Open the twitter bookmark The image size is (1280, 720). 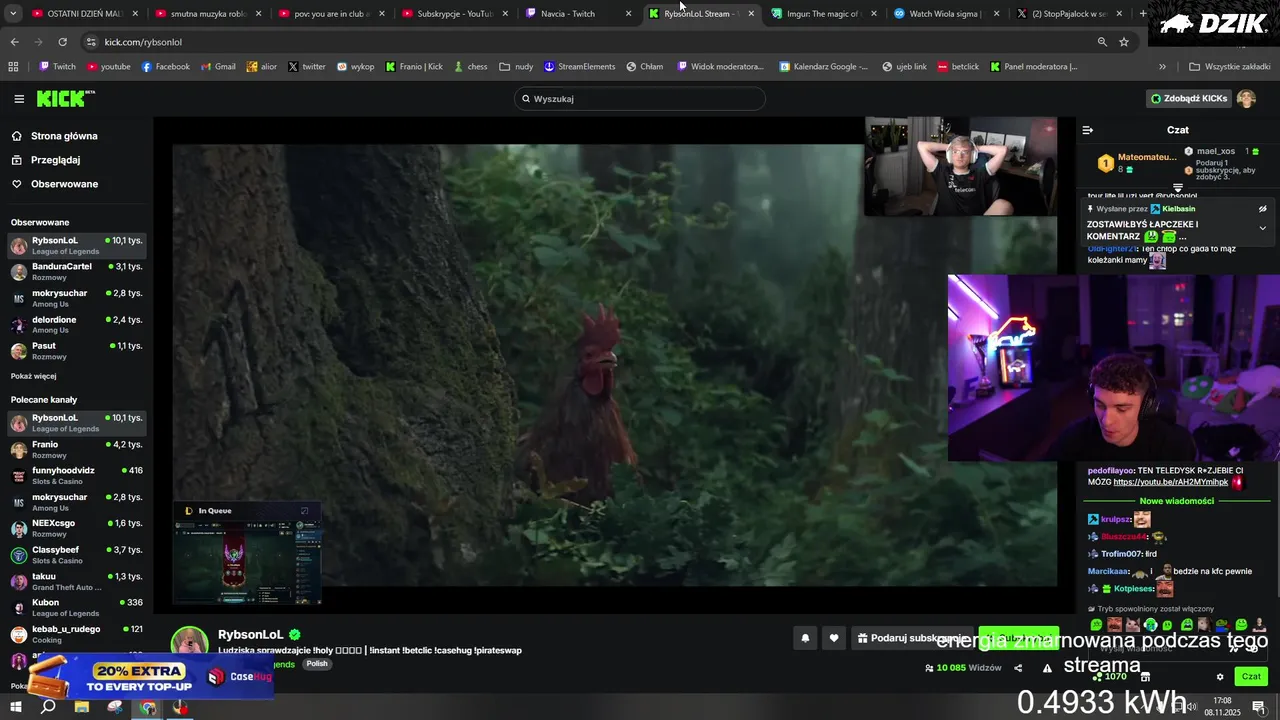307,67
